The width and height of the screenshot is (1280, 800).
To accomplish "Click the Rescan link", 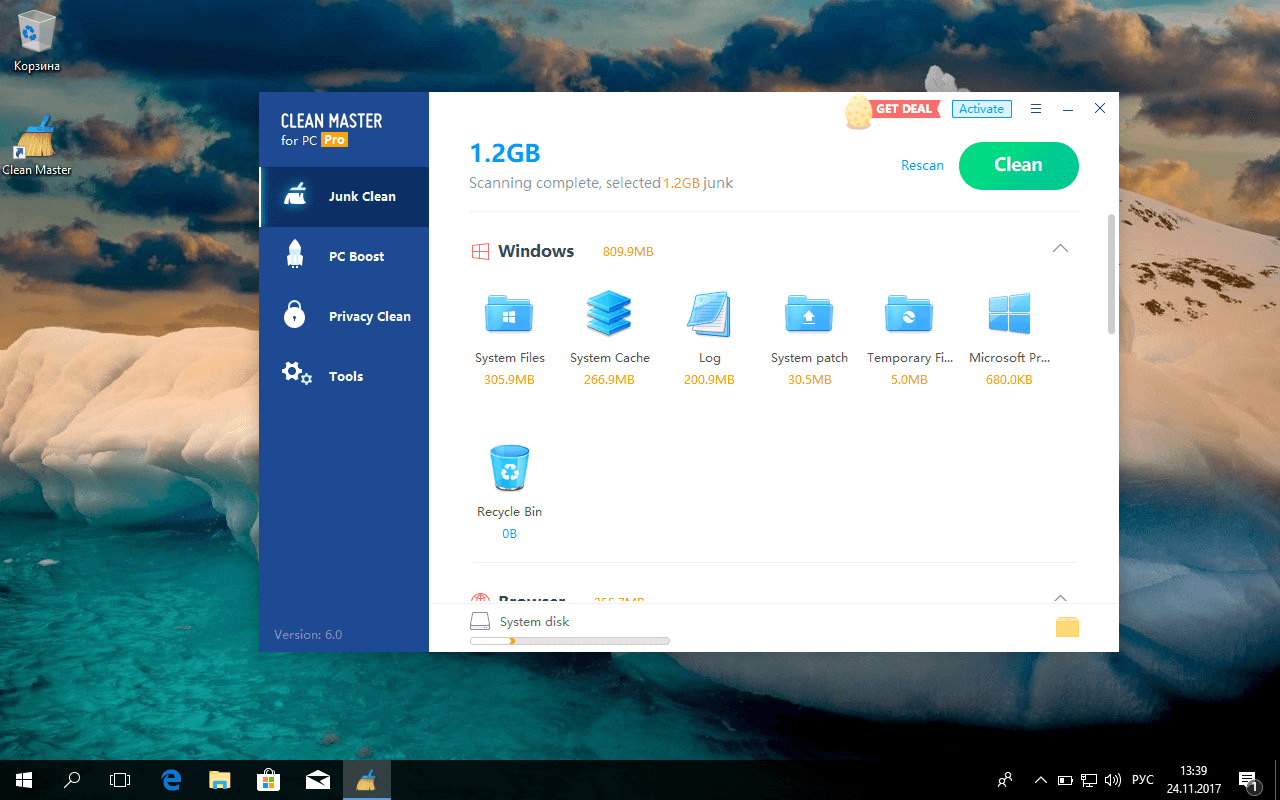I will (x=922, y=166).
